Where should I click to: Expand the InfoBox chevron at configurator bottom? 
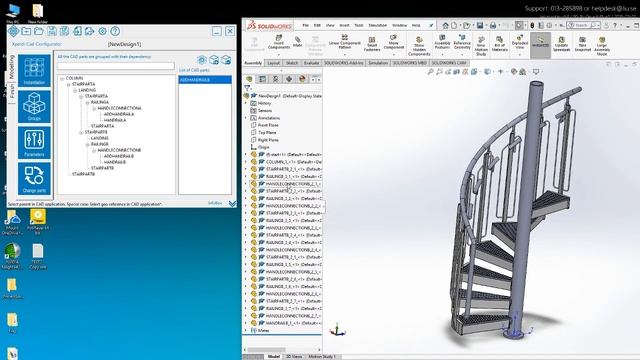(232, 203)
